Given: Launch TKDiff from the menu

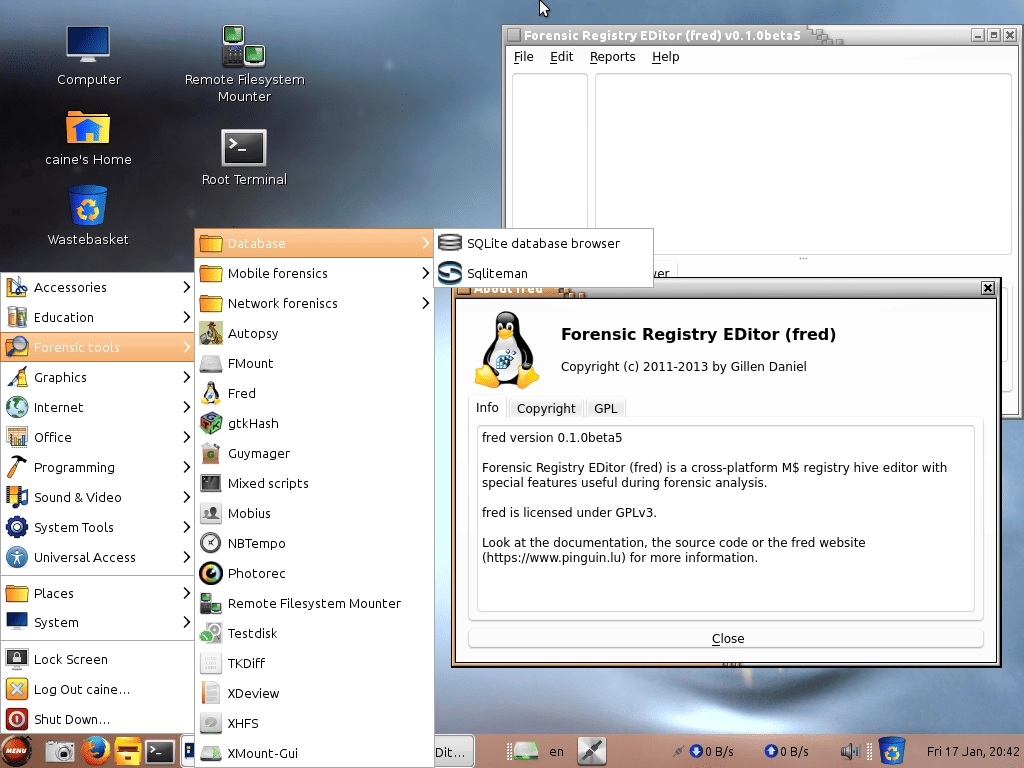Looking at the screenshot, I should (x=314, y=664).
